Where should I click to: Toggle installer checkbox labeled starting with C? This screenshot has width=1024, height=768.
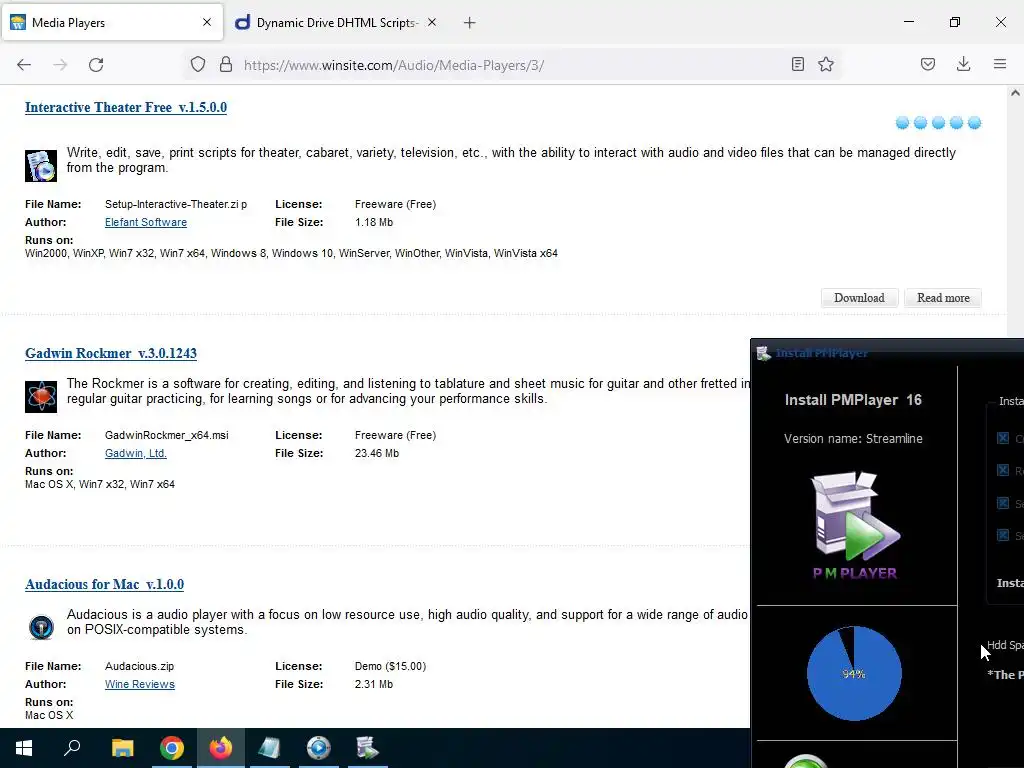click(1003, 438)
